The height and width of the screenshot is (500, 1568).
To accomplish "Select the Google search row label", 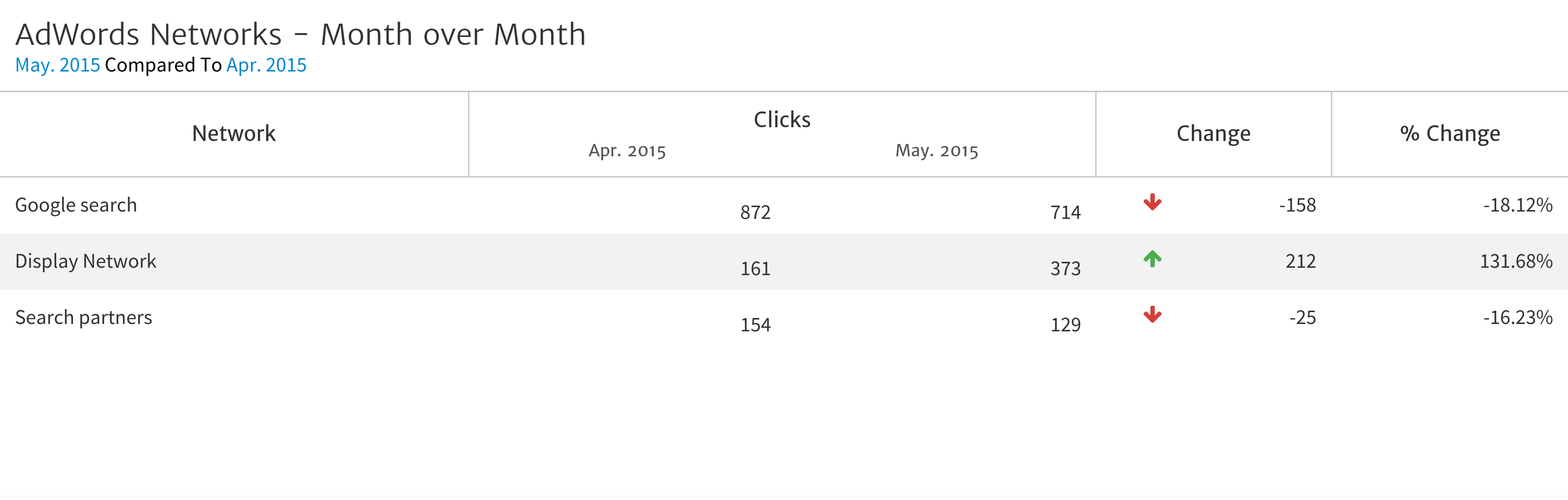I will coord(76,205).
